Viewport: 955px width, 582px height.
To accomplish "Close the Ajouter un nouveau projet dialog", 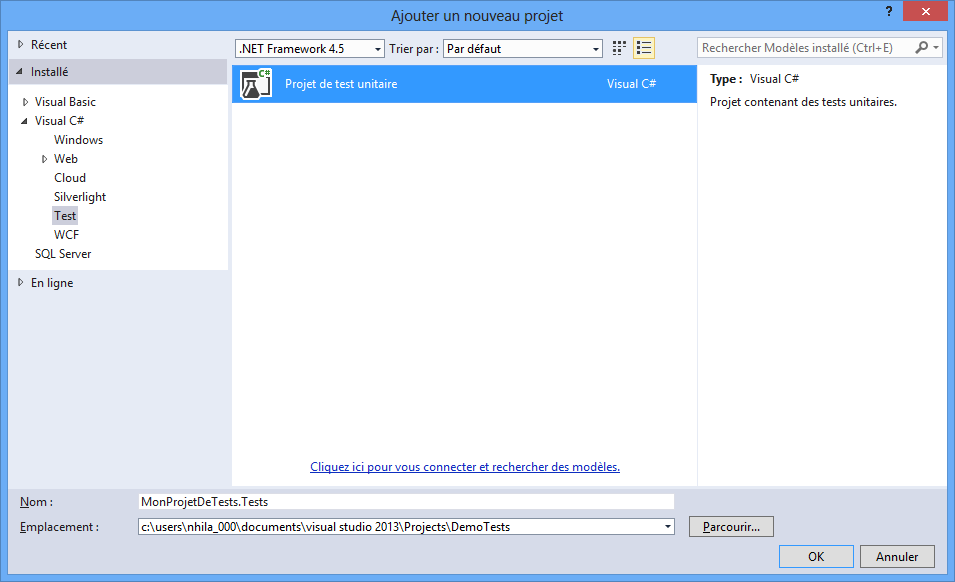I will 925,11.
